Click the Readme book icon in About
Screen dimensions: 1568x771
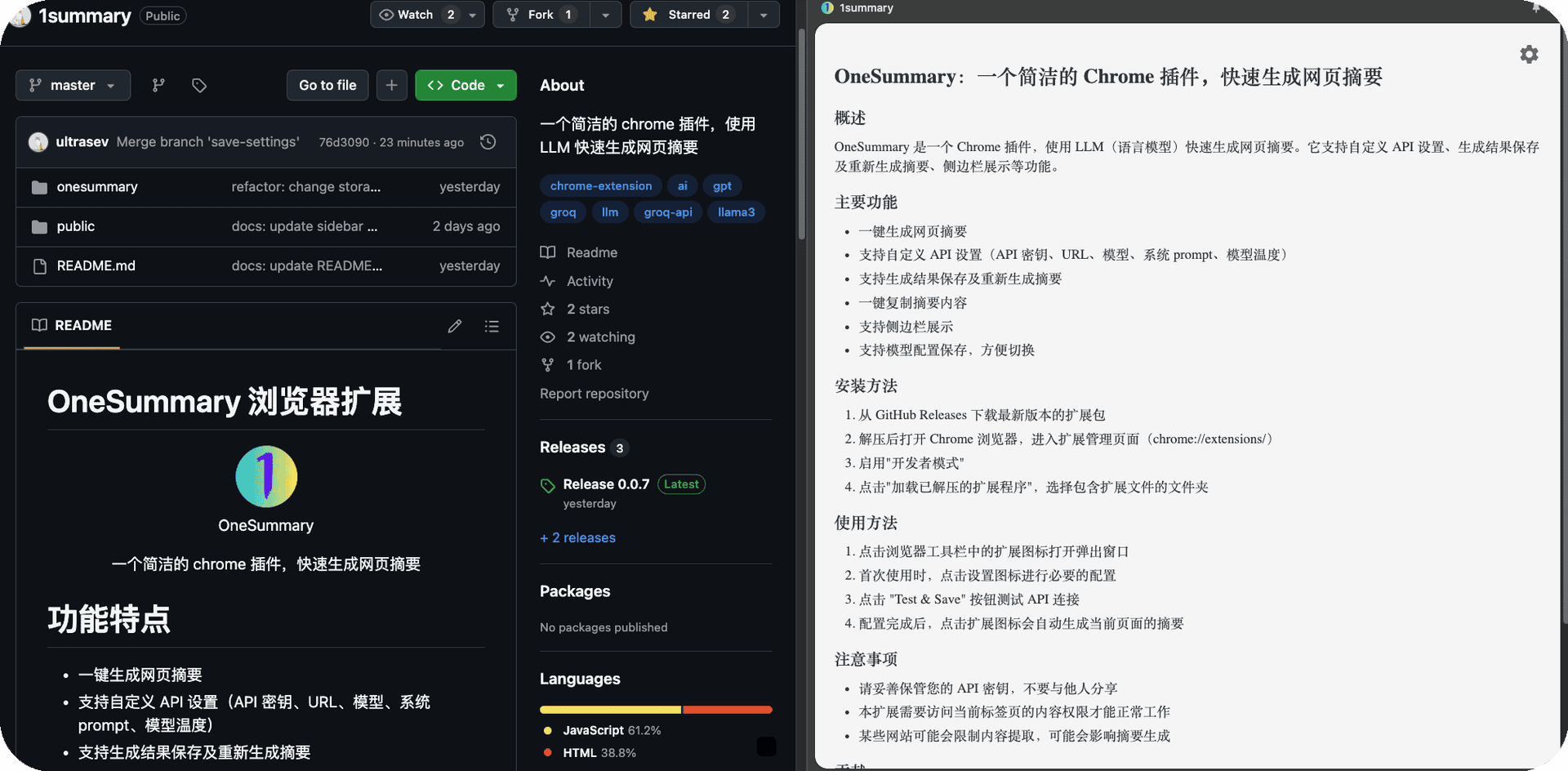pyautogui.click(x=548, y=252)
